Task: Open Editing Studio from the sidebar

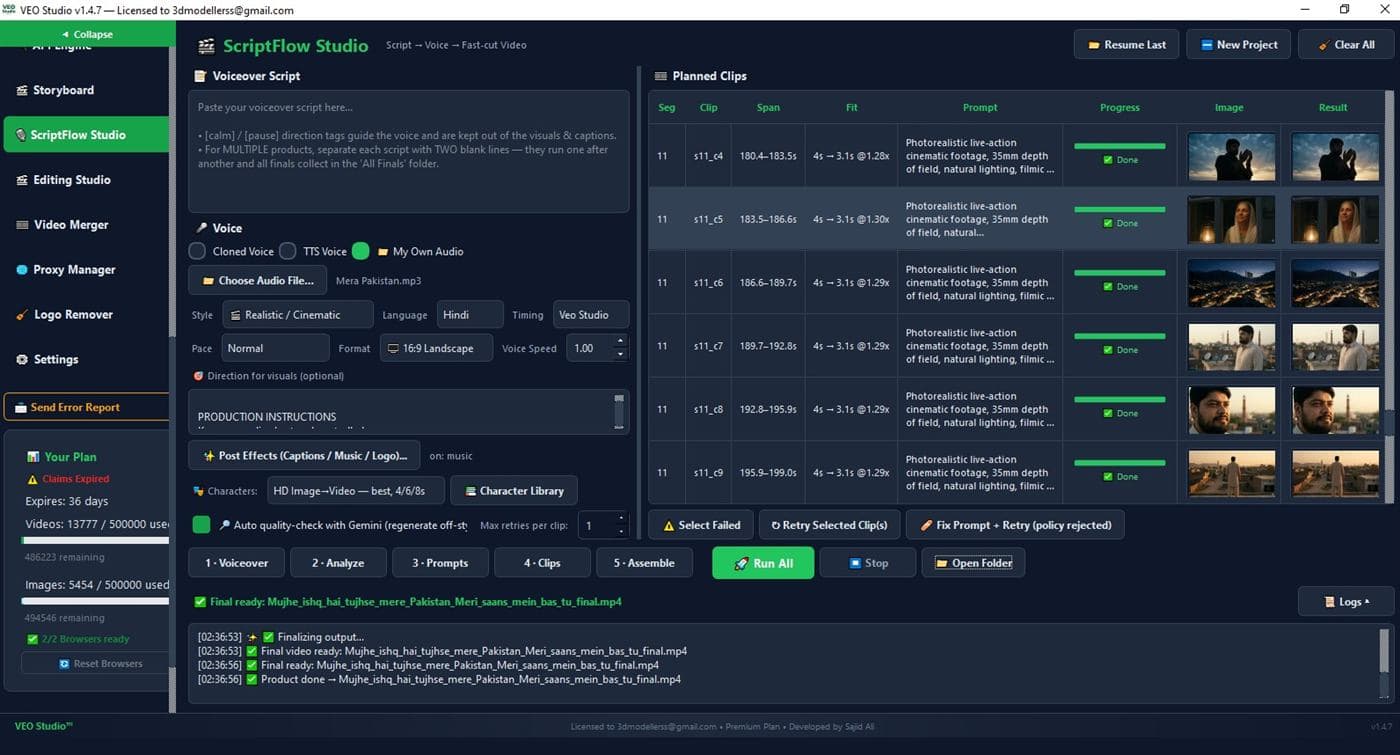Action: tap(84, 180)
